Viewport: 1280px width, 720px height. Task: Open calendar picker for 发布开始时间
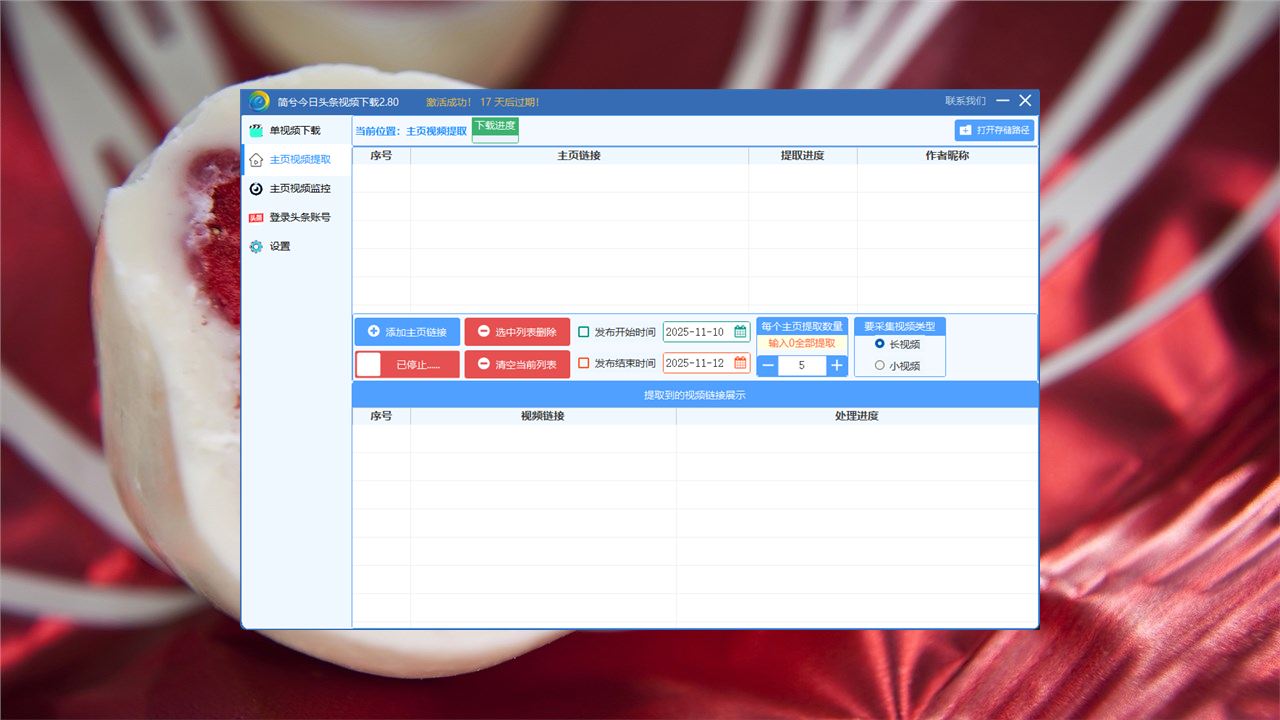tap(740, 332)
